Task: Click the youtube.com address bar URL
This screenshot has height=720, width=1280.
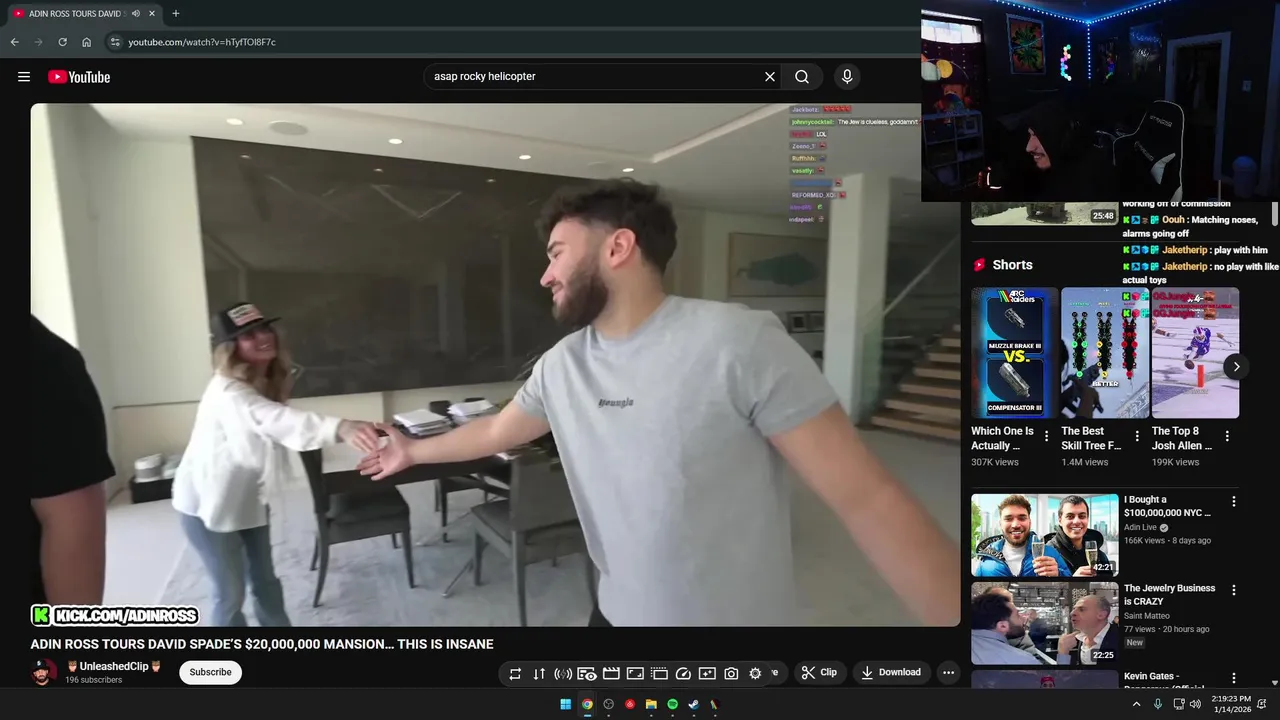Action: click(202, 42)
